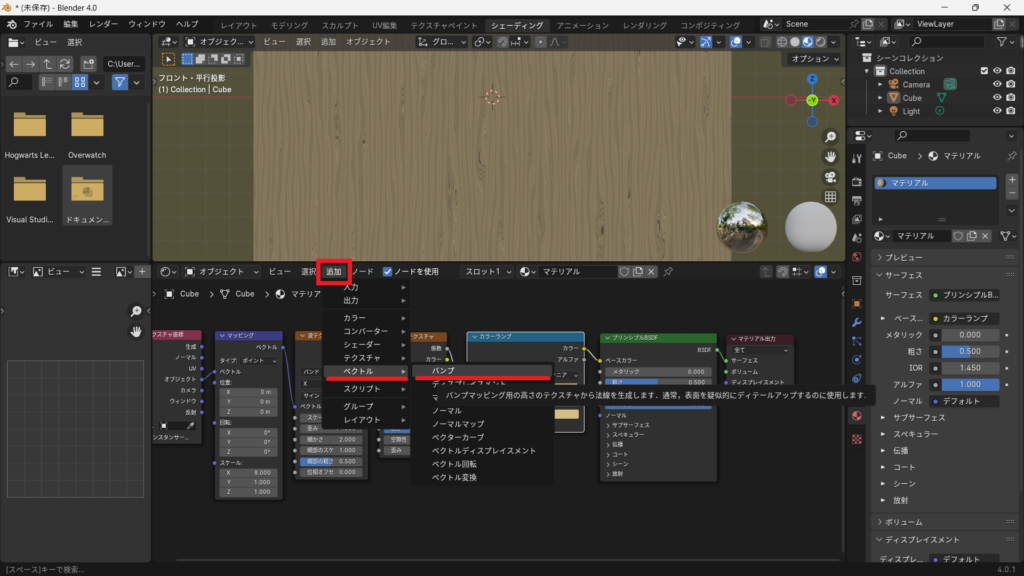Image resolution: width=1024 pixels, height=576 pixels.
Task: Open the Render properties tab
Action: (x=857, y=181)
